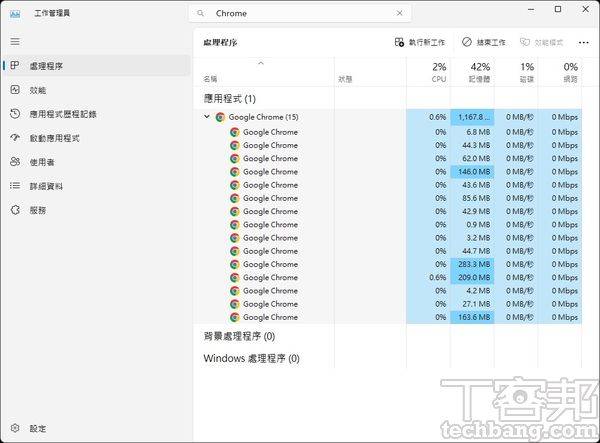Click the Chrome search input field

(x=300, y=13)
